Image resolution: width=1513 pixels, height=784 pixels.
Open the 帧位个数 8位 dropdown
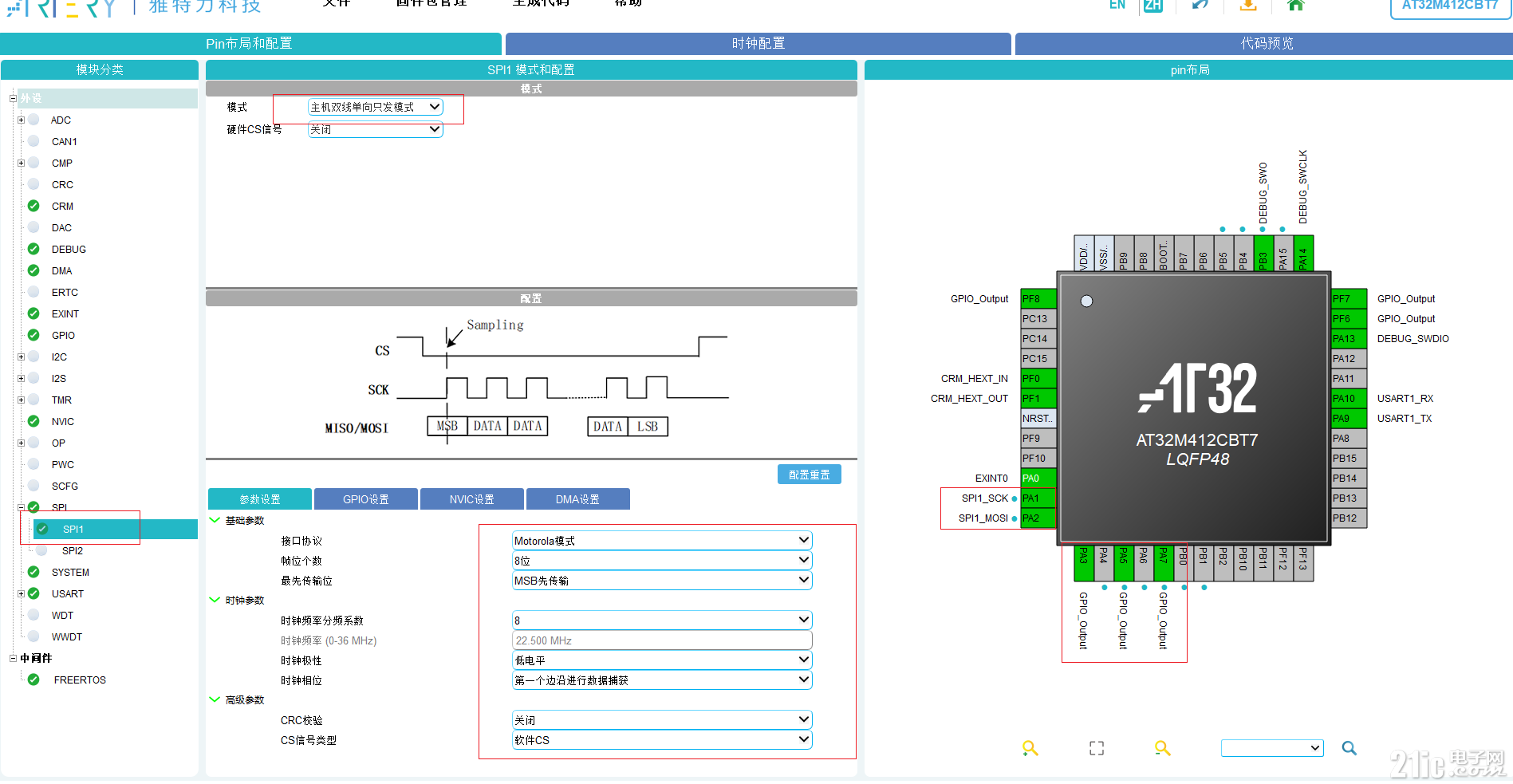[x=662, y=561]
